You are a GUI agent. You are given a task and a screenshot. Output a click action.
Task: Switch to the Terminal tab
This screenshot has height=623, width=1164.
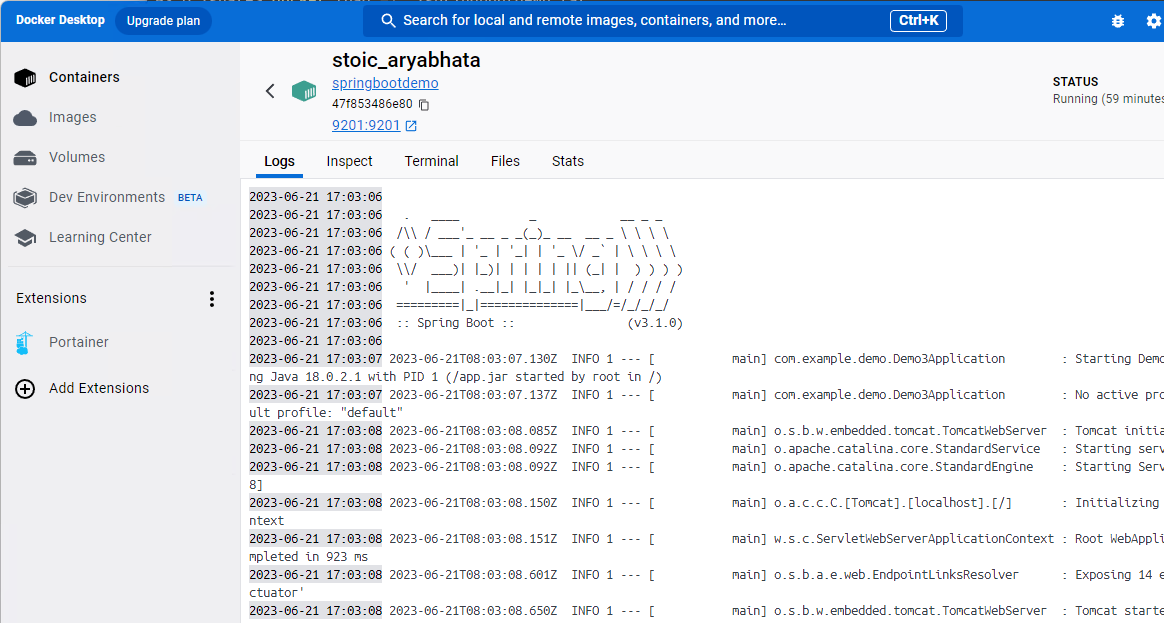coord(431,161)
